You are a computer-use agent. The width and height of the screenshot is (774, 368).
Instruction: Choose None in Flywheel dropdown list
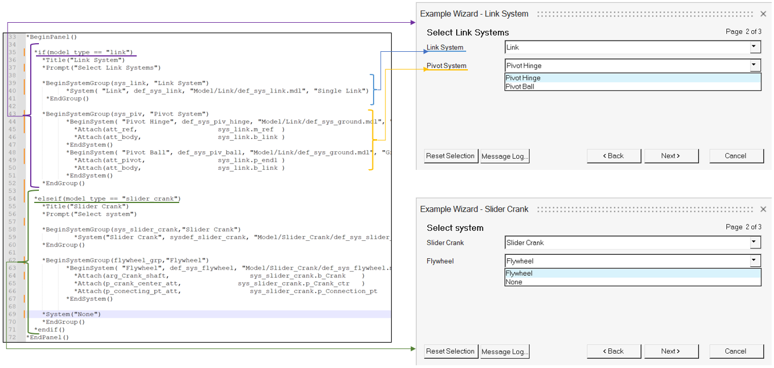632,282
